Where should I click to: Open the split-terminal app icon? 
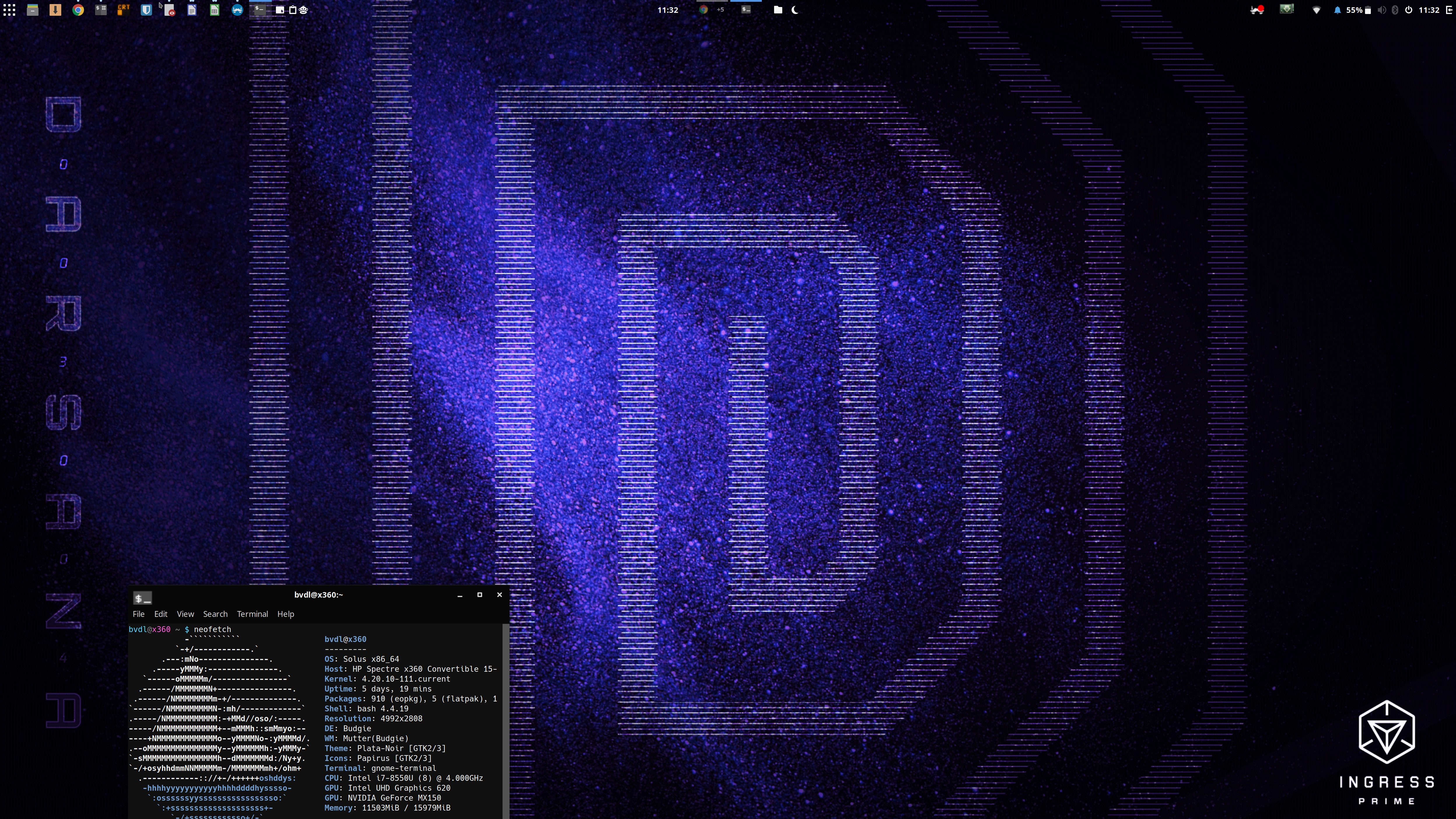[101, 10]
